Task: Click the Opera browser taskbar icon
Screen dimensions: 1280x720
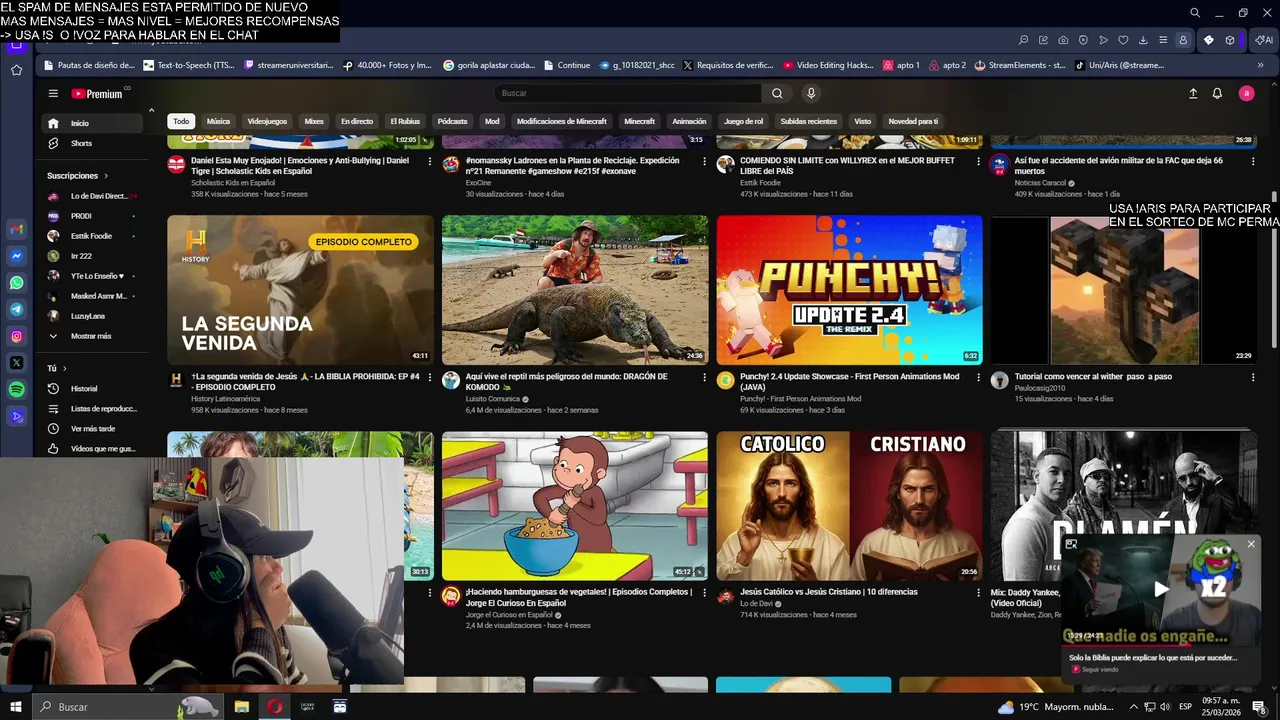Action: point(274,707)
